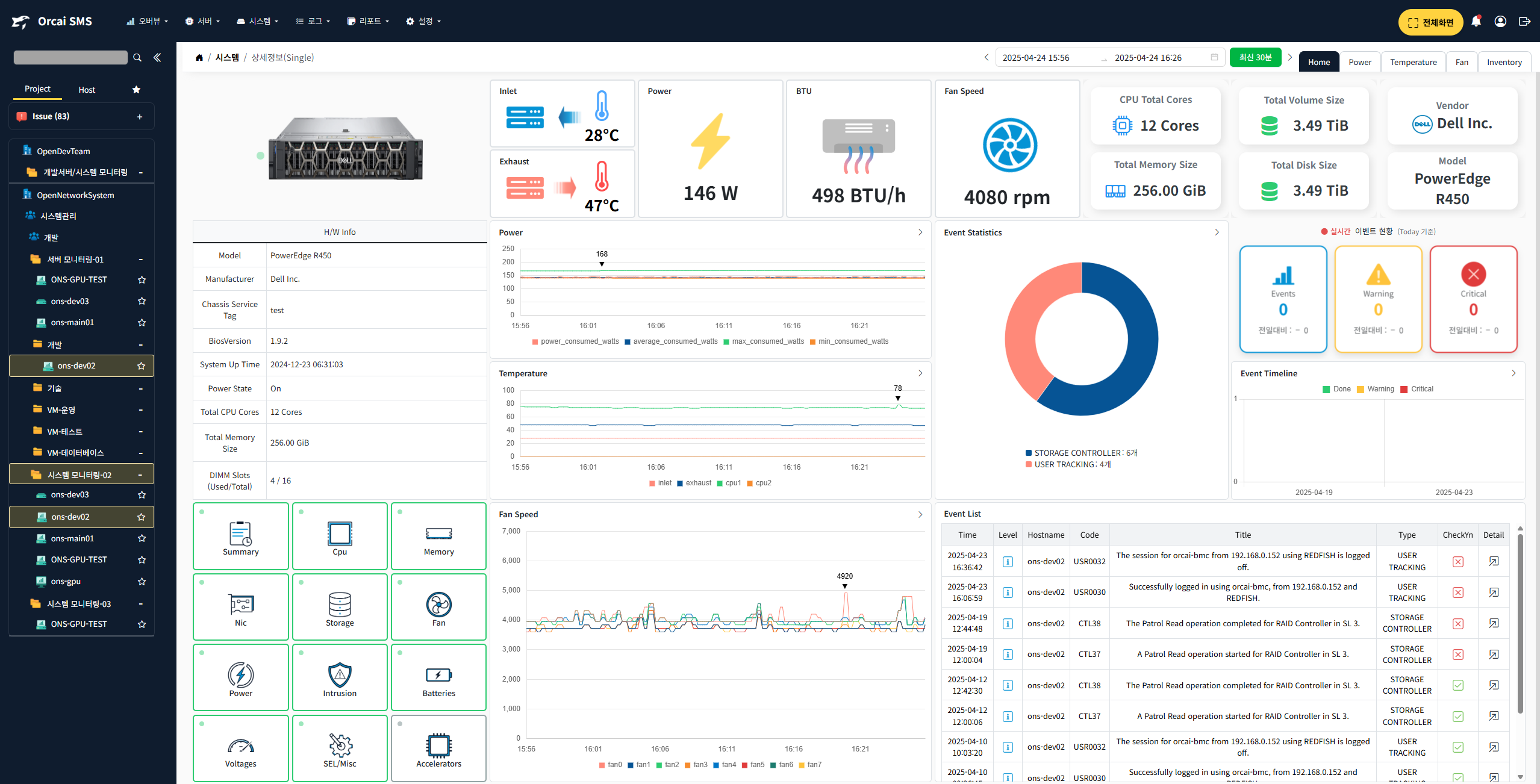Toggle CheckYn for CTL37 event on 2025-04-12 12:00:06
1540x784 pixels.
[1457, 716]
